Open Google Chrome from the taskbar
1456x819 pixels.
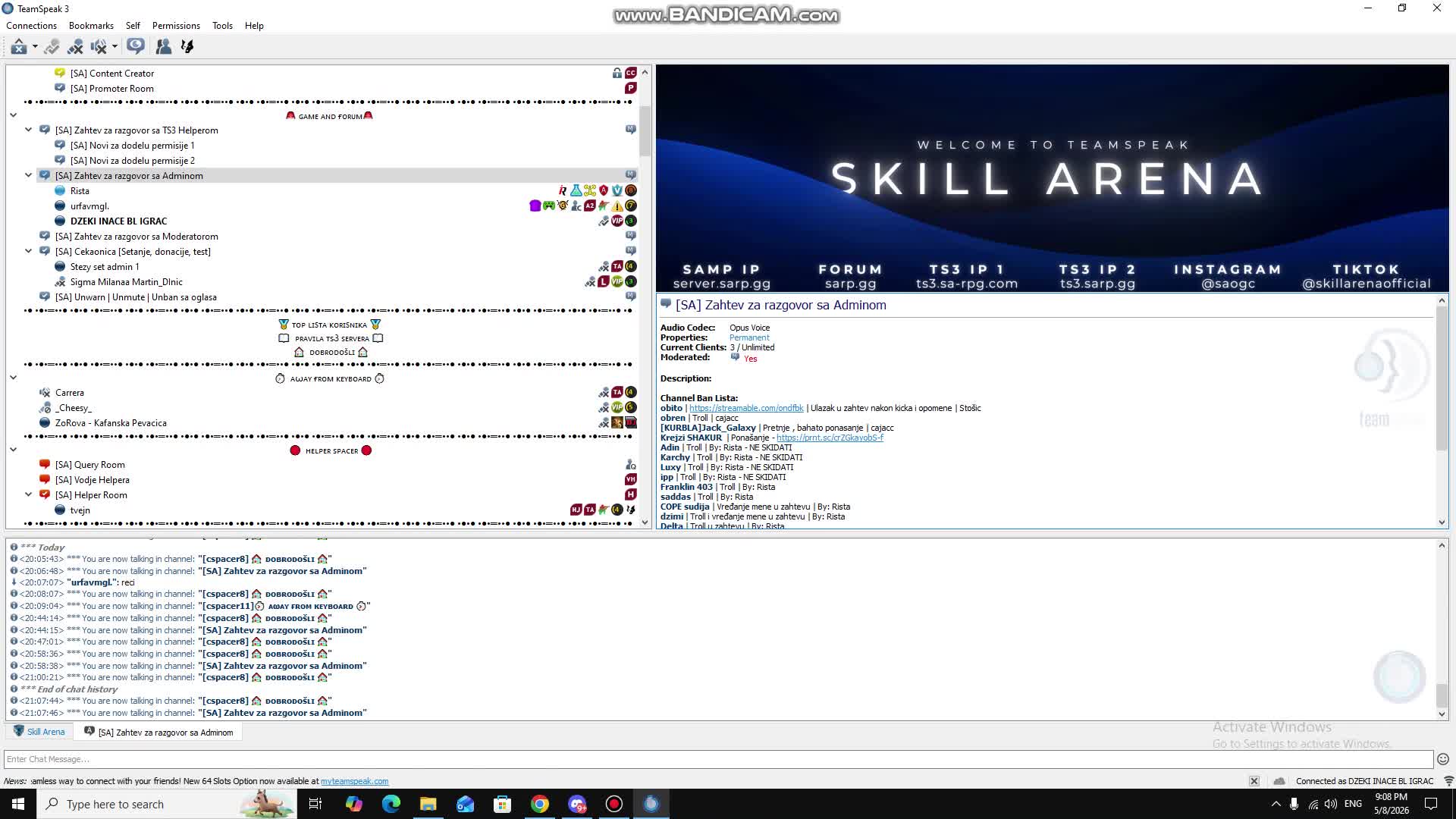(x=540, y=804)
